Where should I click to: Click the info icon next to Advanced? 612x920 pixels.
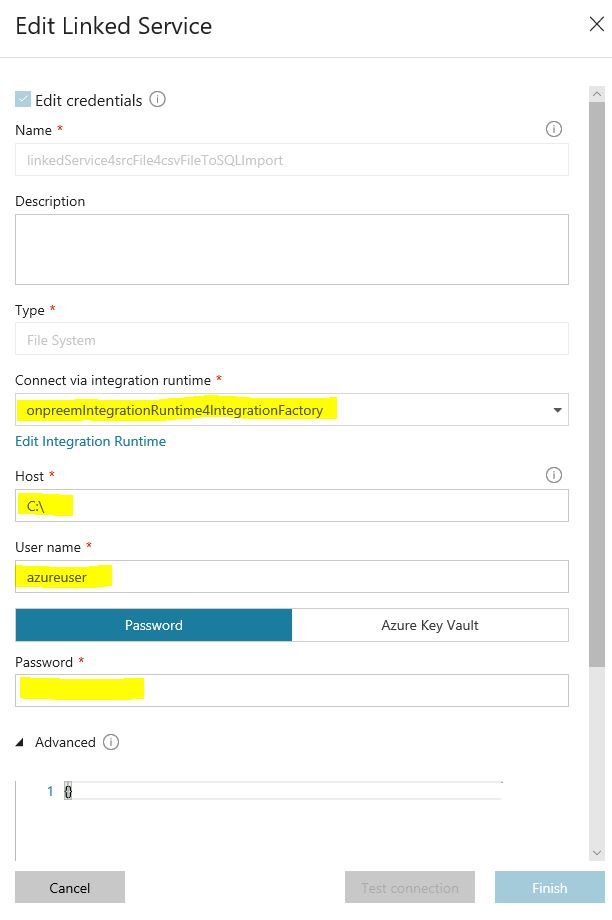(x=111, y=742)
